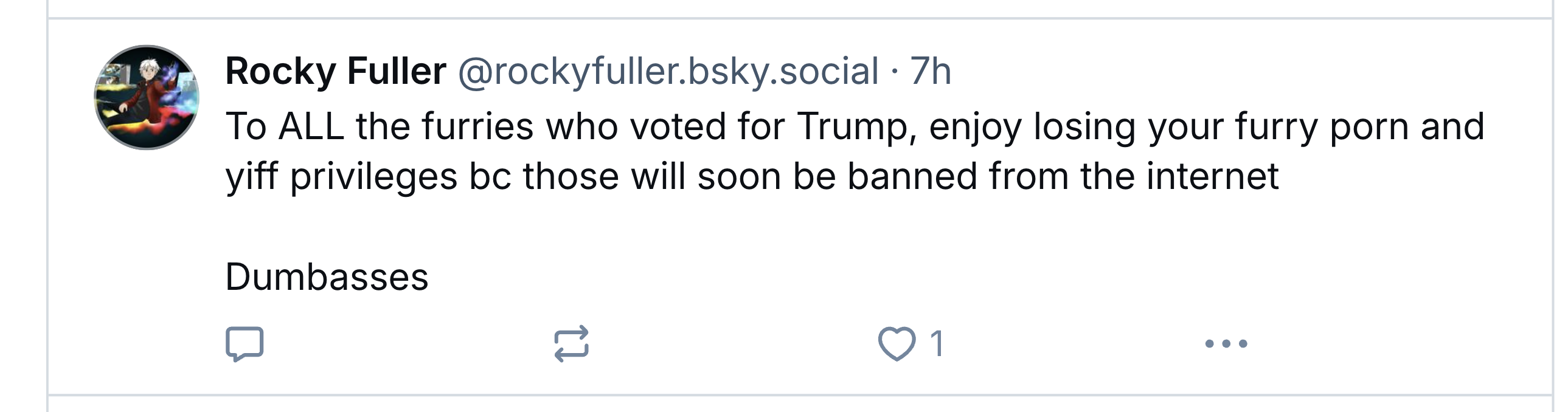Click the word "Dumbasses" in the post
The height and width of the screenshot is (412, 1568).
[x=327, y=278]
